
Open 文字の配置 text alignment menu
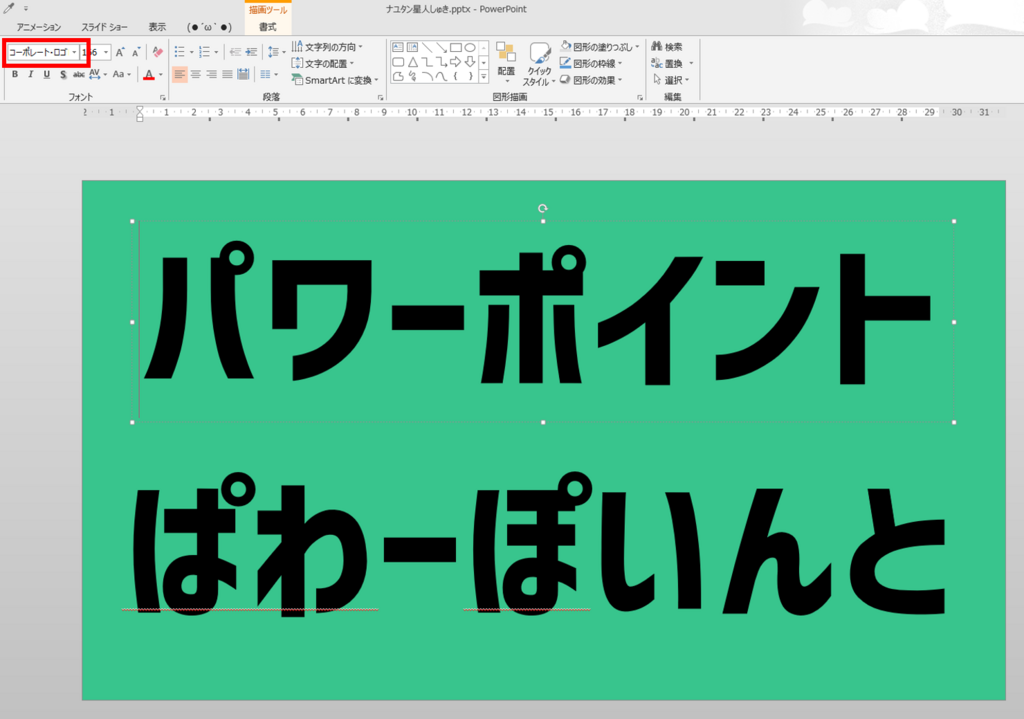pos(323,63)
